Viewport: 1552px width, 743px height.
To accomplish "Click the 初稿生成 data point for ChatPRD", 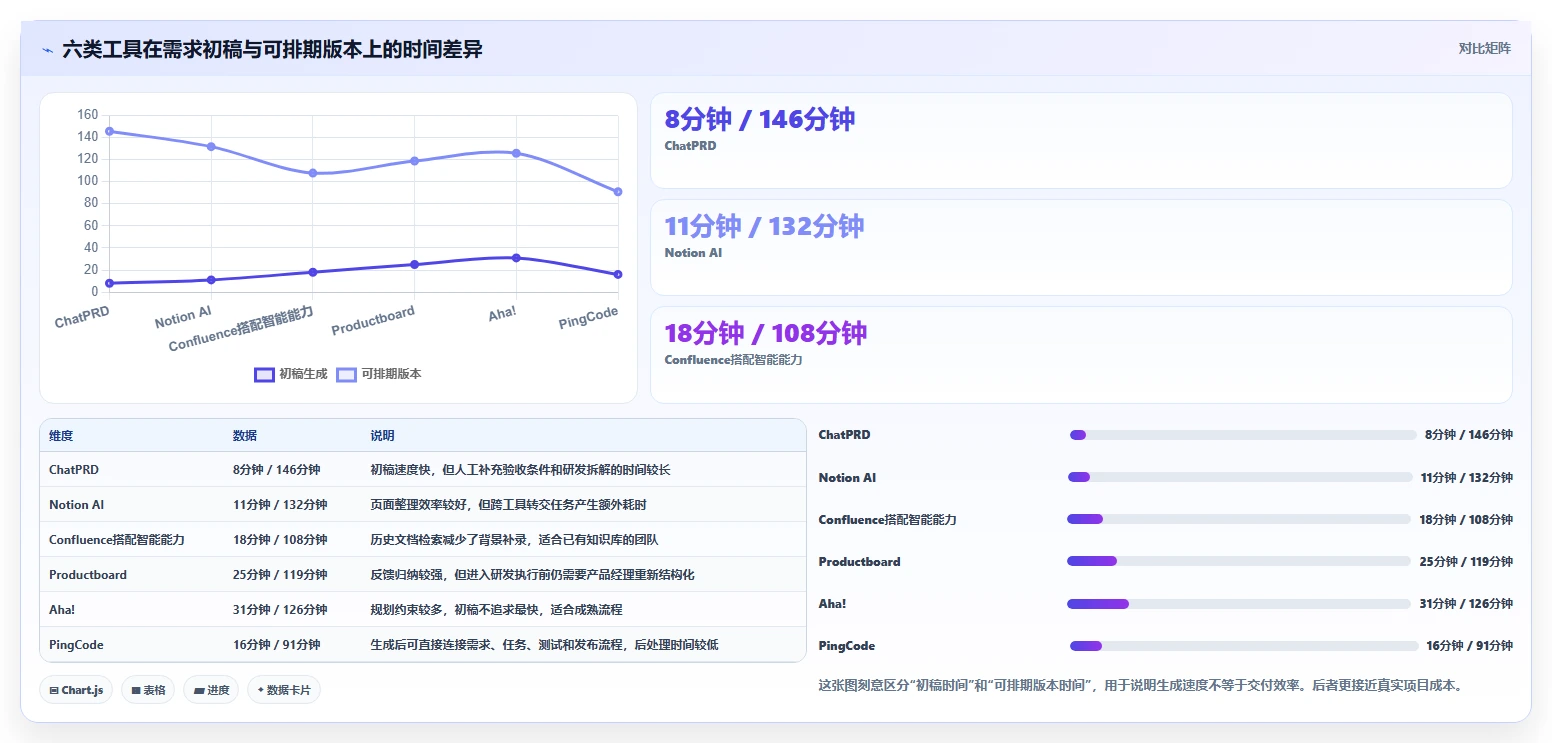I will (x=109, y=283).
